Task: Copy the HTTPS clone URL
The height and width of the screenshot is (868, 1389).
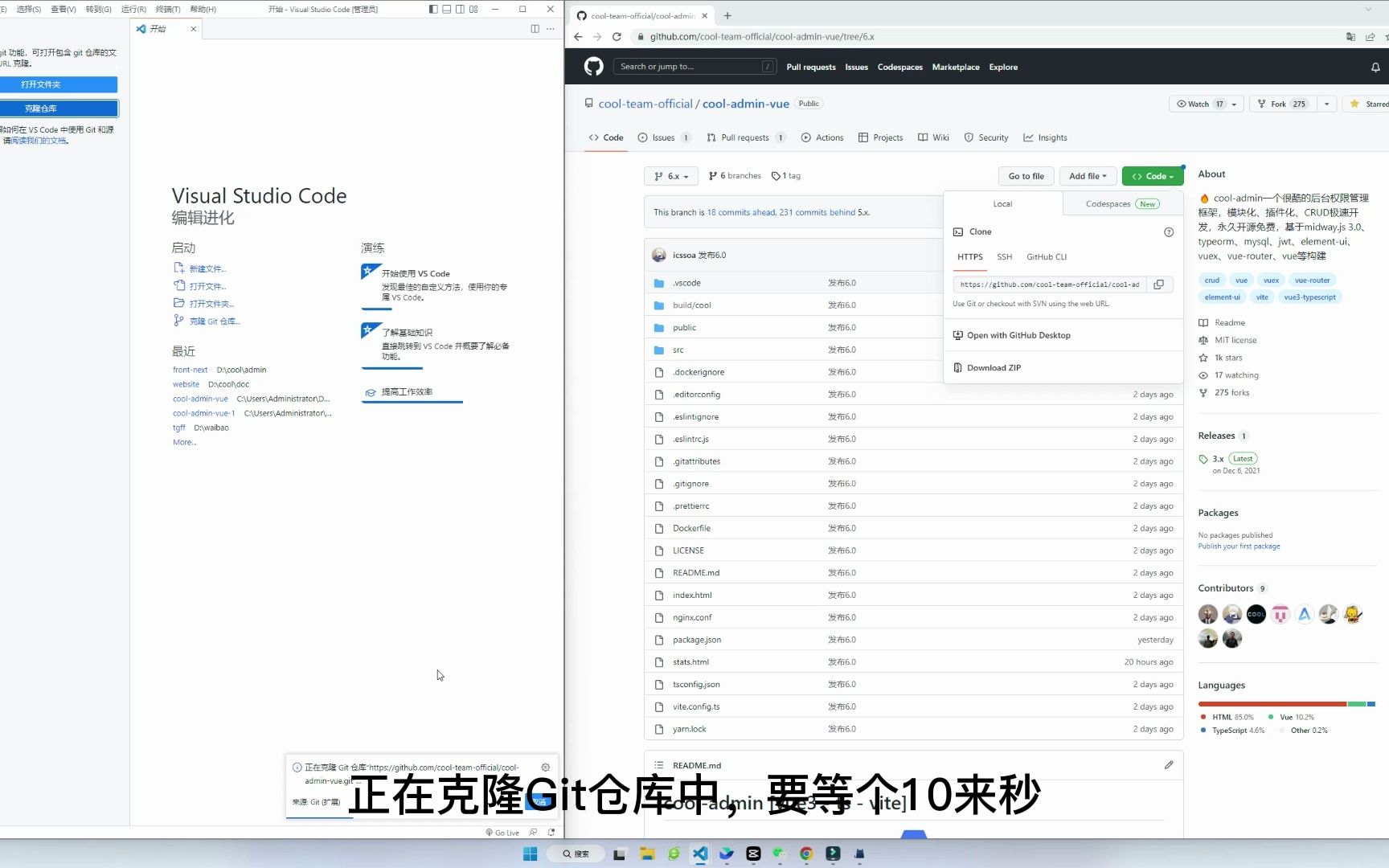Action: 1158,285
